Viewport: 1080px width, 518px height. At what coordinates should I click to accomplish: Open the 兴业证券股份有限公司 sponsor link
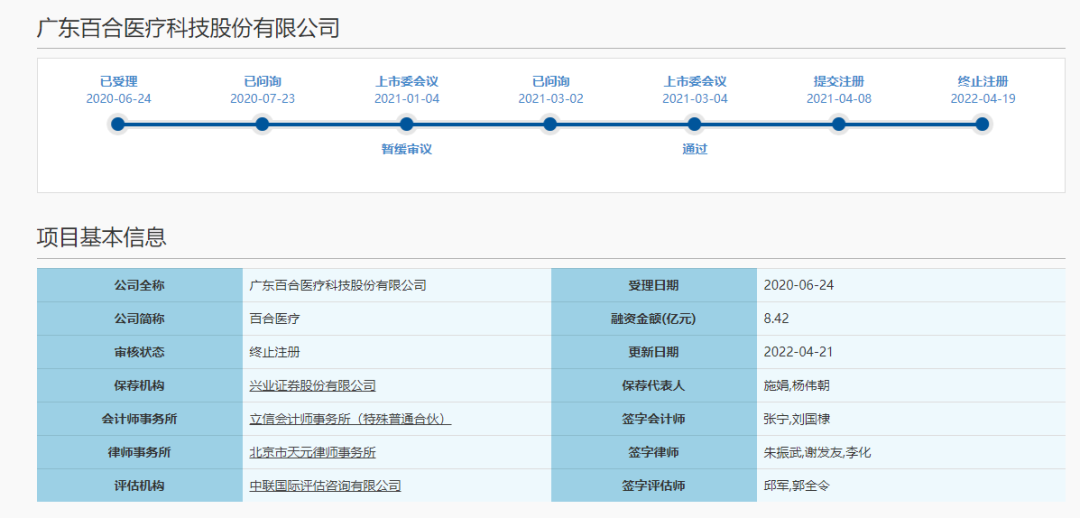point(313,386)
